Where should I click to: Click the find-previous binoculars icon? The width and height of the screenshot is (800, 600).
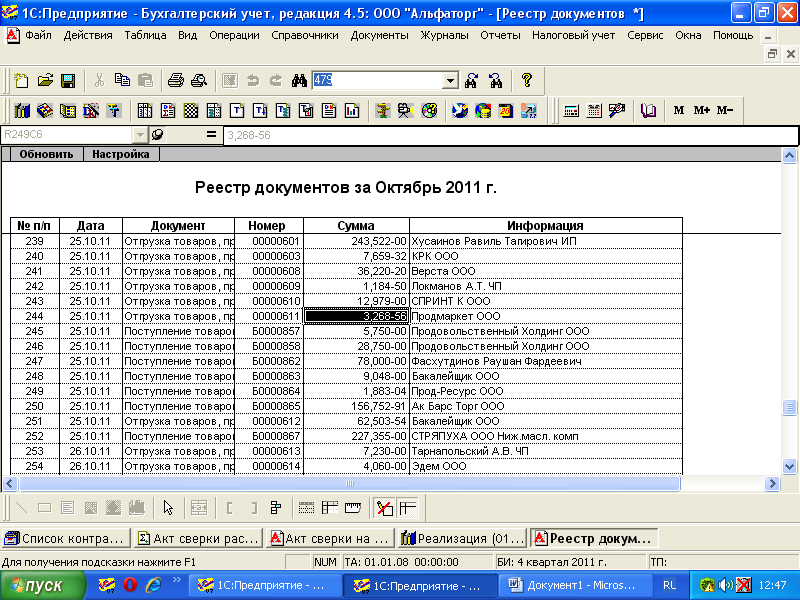pyautogui.click(x=495, y=81)
